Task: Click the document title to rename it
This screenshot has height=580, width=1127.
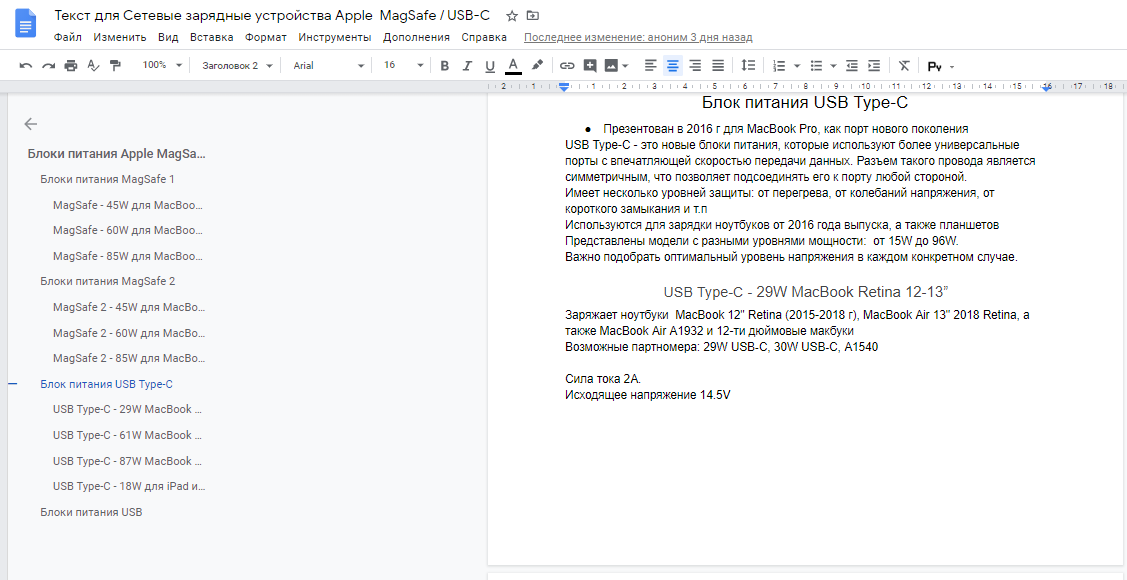Action: (x=272, y=16)
